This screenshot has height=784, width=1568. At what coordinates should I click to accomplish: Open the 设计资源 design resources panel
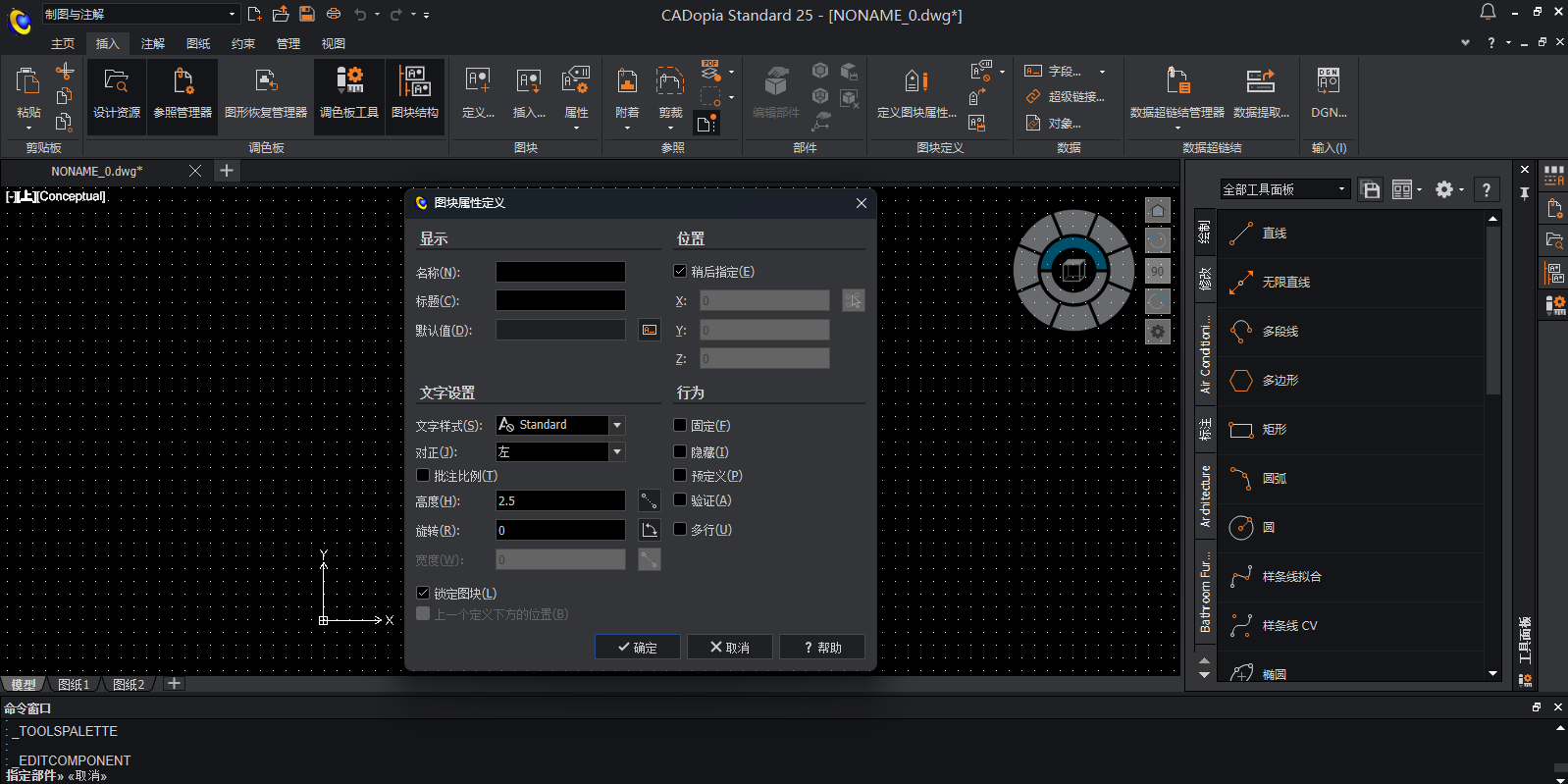tap(117, 95)
